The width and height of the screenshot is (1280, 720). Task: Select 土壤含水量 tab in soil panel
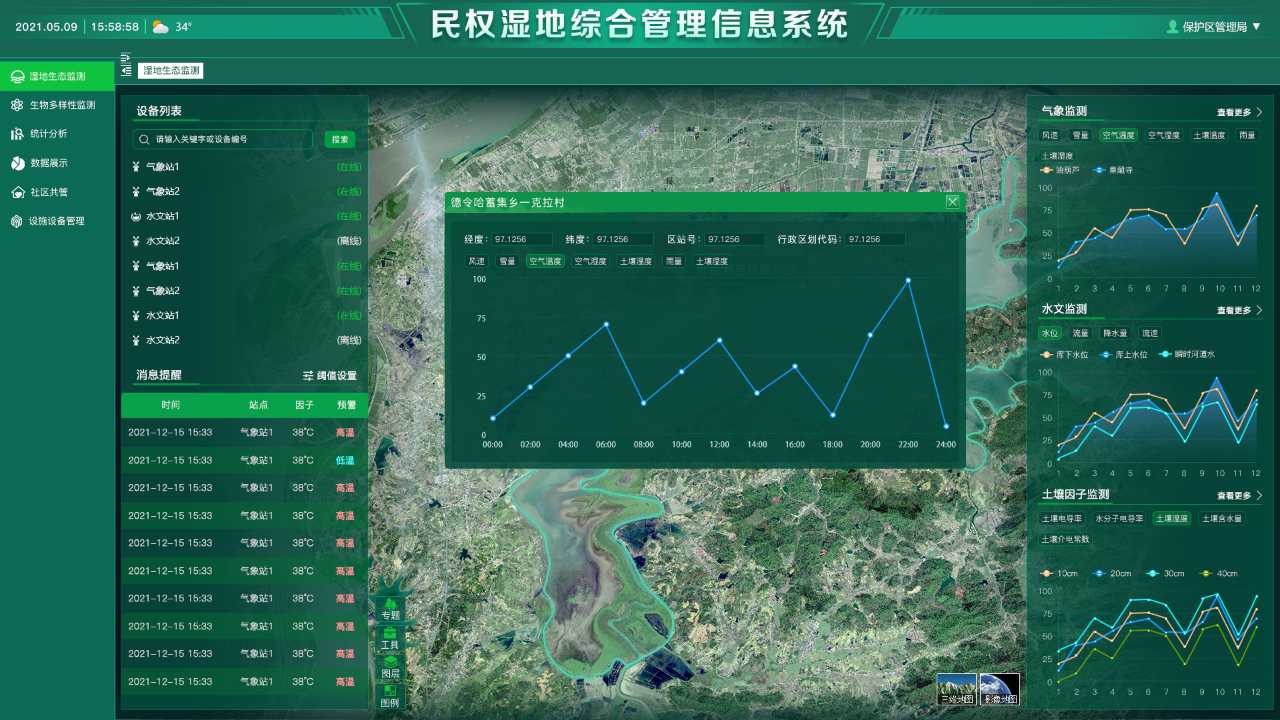pos(1221,519)
